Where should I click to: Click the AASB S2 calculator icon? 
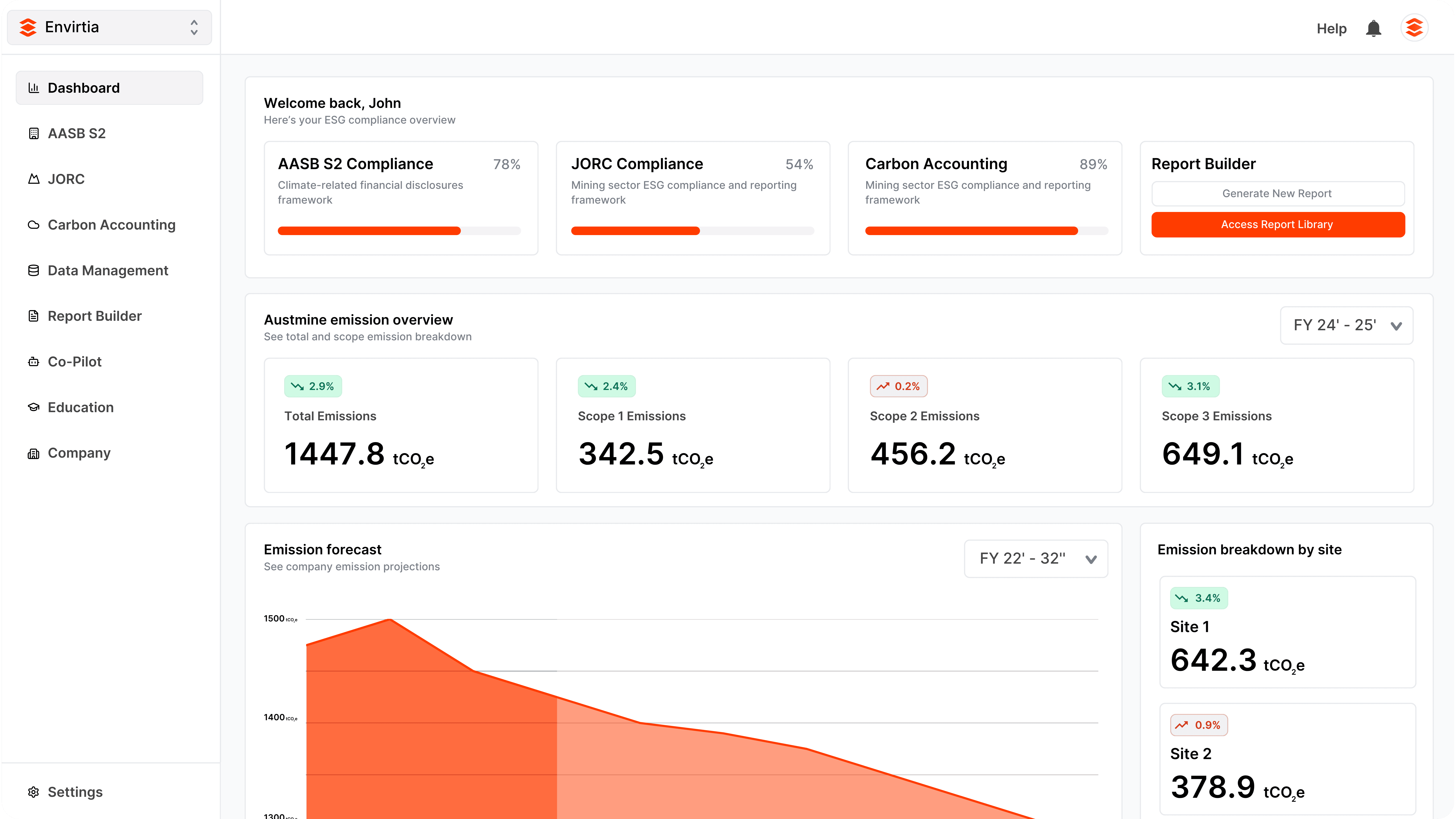(x=34, y=133)
